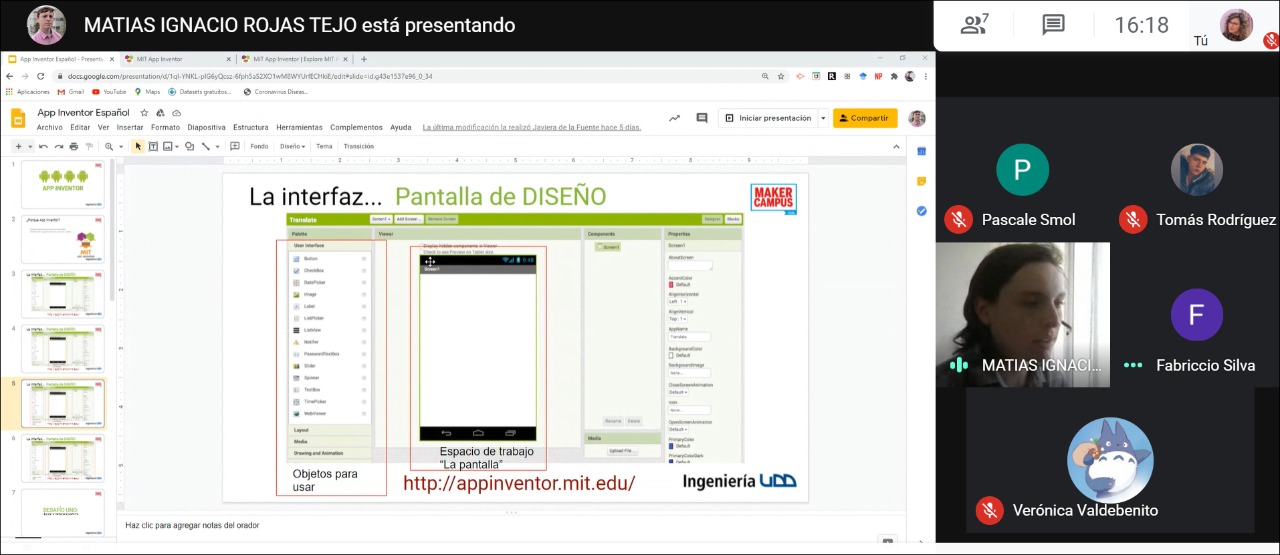This screenshot has height=555, width=1280.
Task: Open the Archivo menu
Action: point(49,128)
